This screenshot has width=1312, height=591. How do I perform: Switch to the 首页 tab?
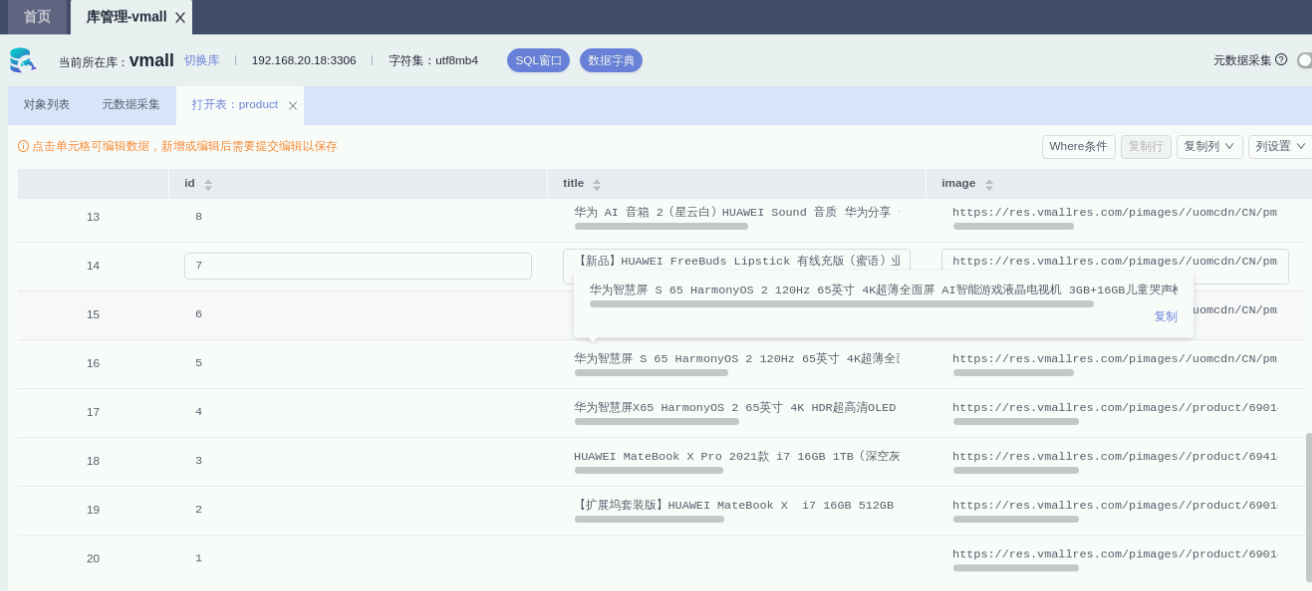(x=37, y=17)
